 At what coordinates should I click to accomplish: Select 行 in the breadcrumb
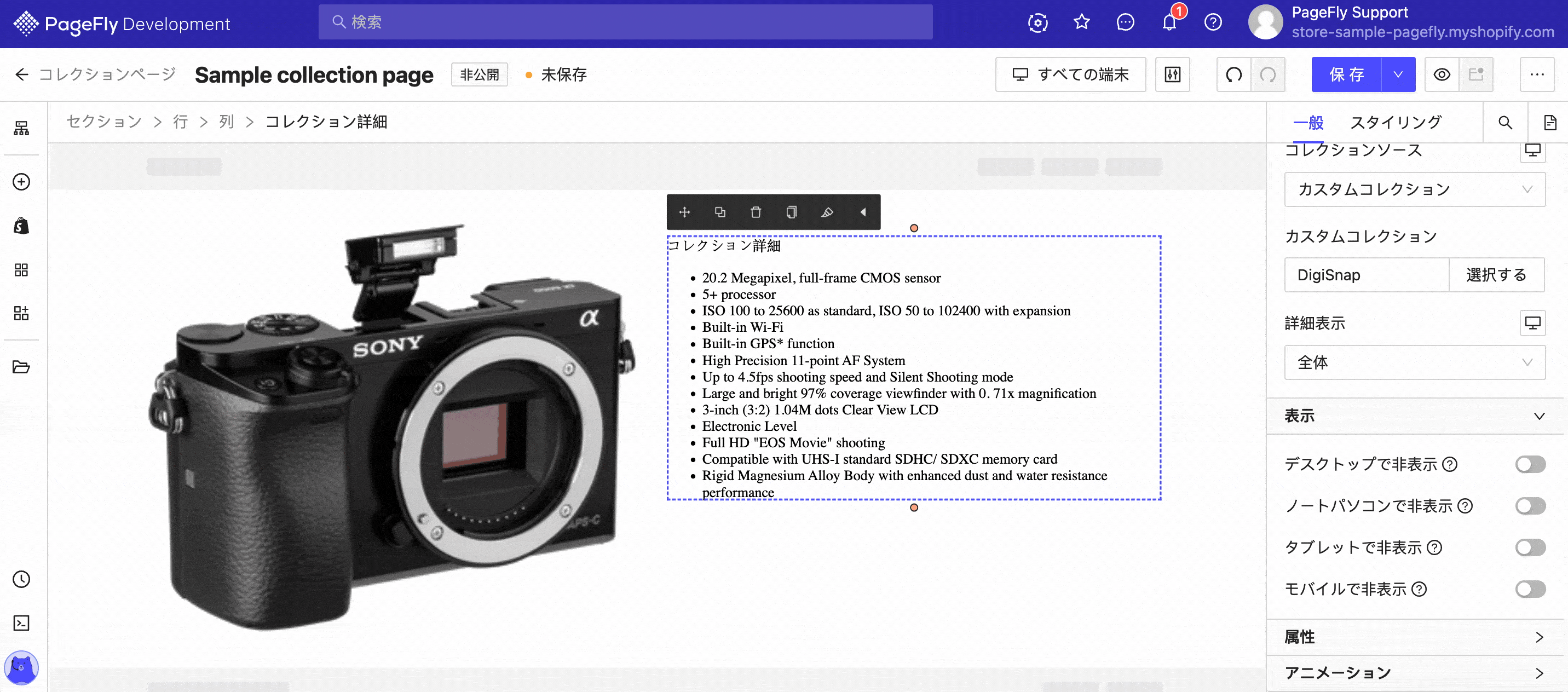tap(180, 122)
